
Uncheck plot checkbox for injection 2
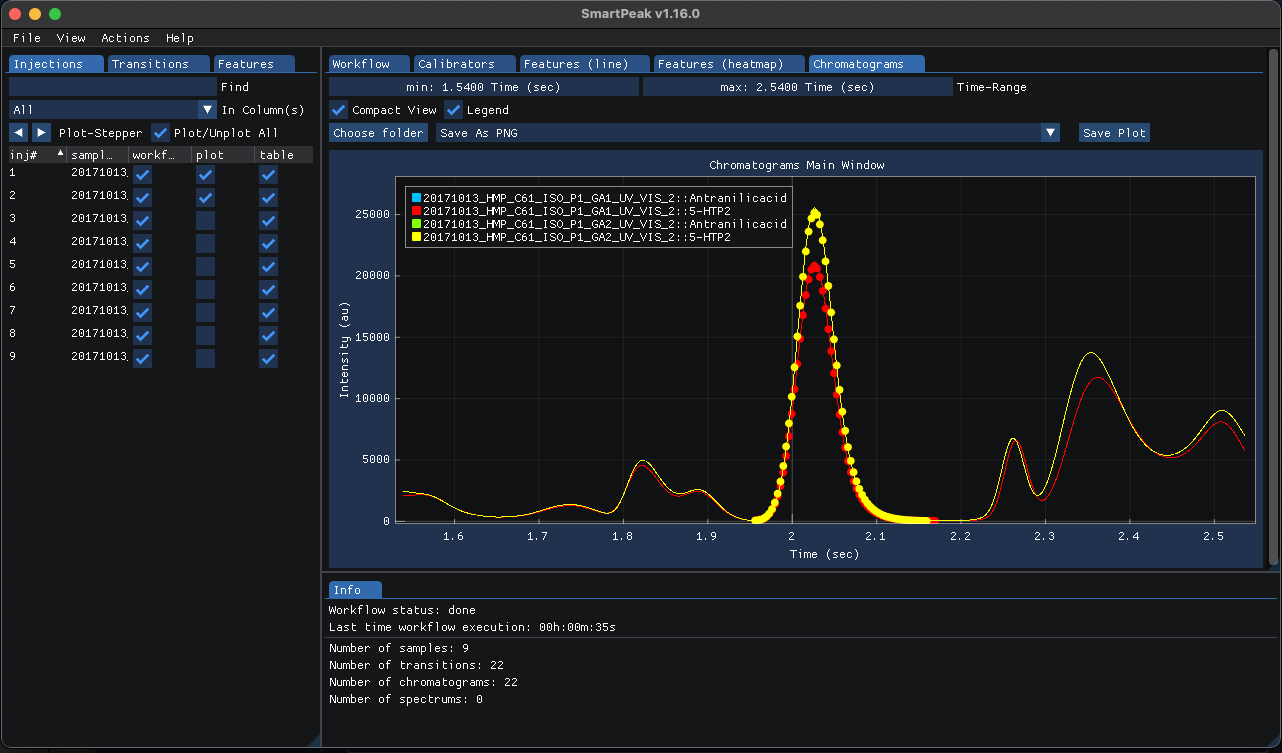click(x=205, y=197)
